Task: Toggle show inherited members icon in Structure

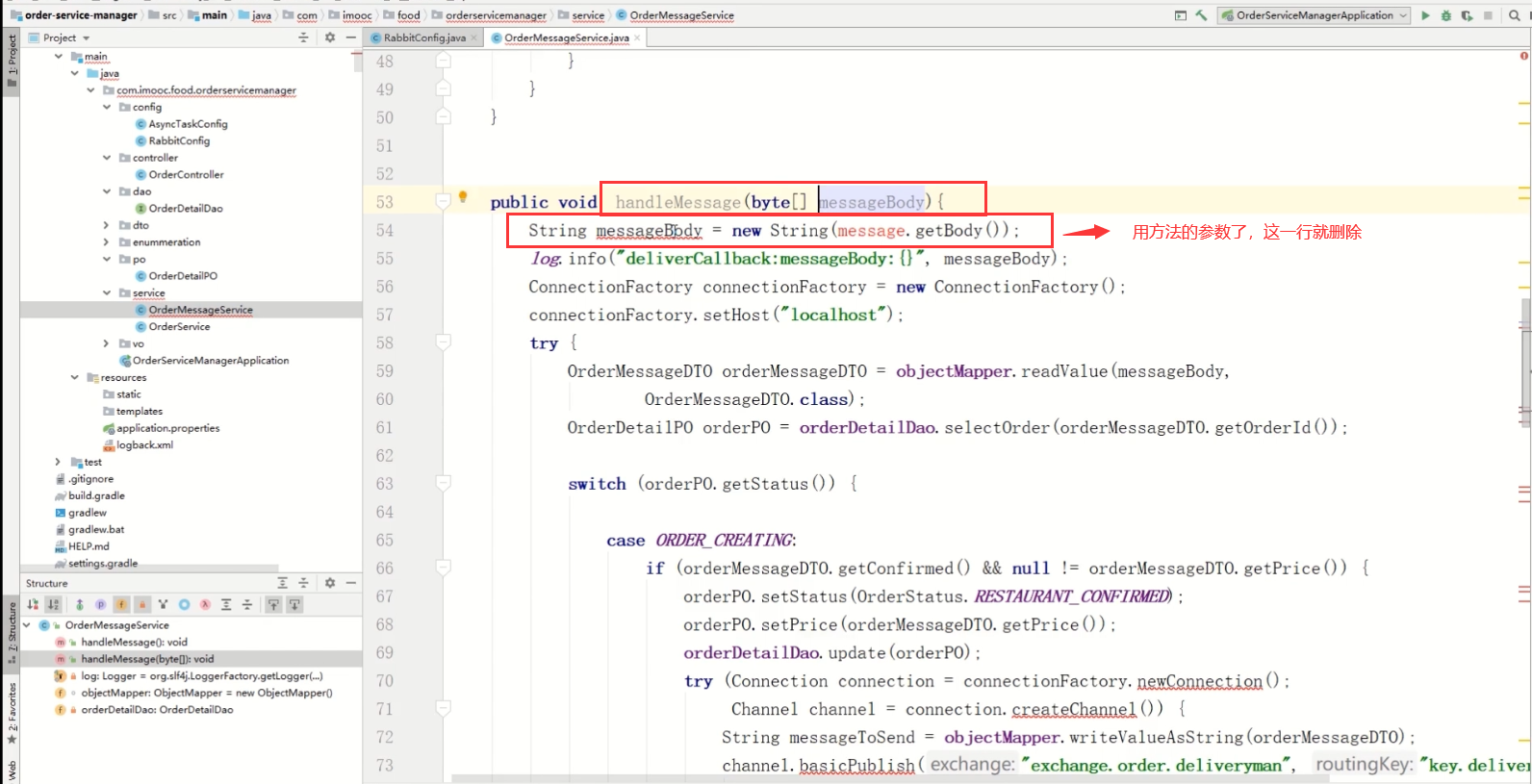Action: pyautogui.click(x=80, y=604)
